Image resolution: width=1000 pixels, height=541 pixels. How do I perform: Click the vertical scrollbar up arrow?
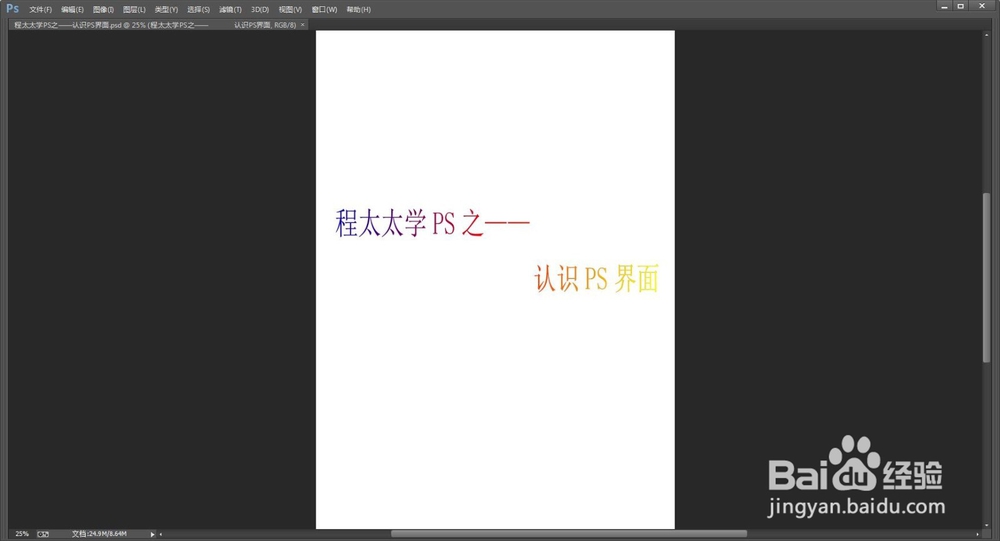[x=987, y=34]
